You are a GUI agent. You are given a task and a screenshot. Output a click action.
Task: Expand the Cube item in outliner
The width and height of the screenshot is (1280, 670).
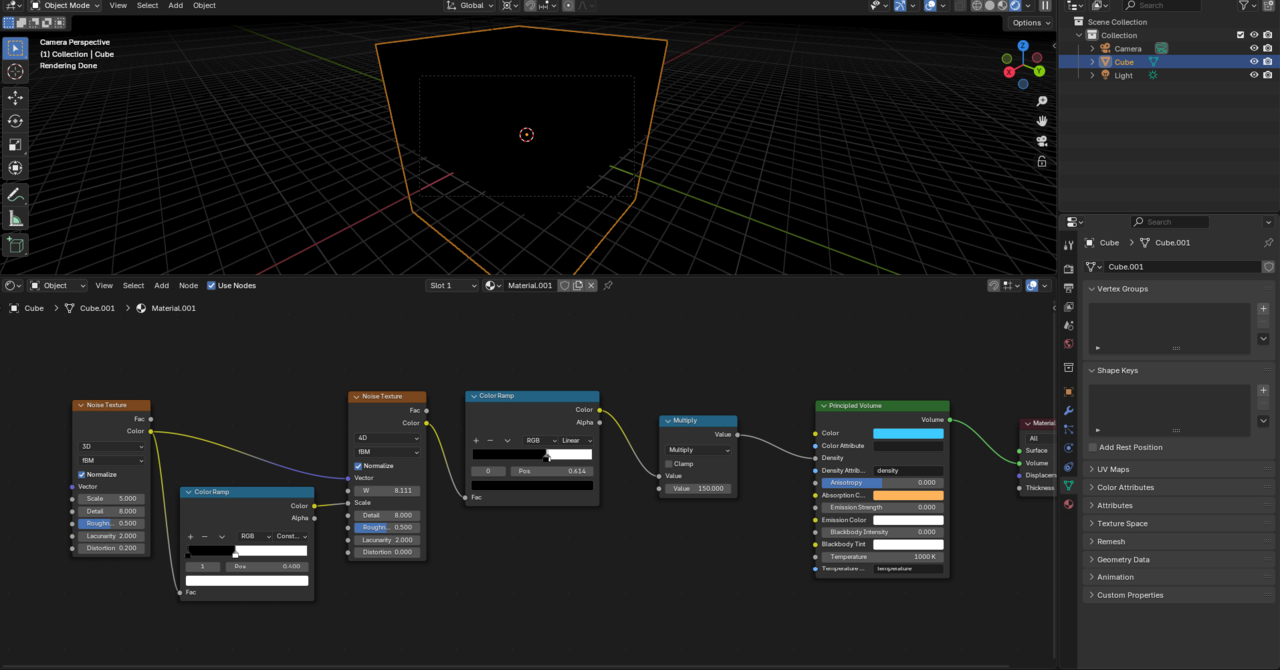click(x=1092, y=61)
